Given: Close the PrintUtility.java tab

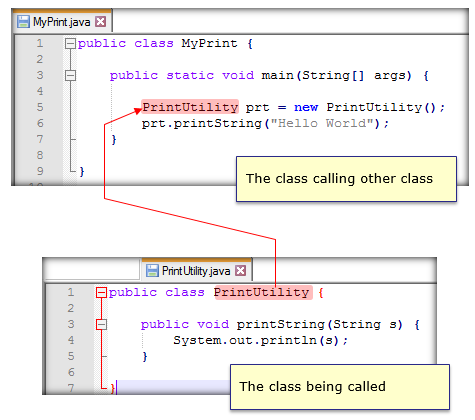Looking at the screenshot, I should tap(240, 270).
